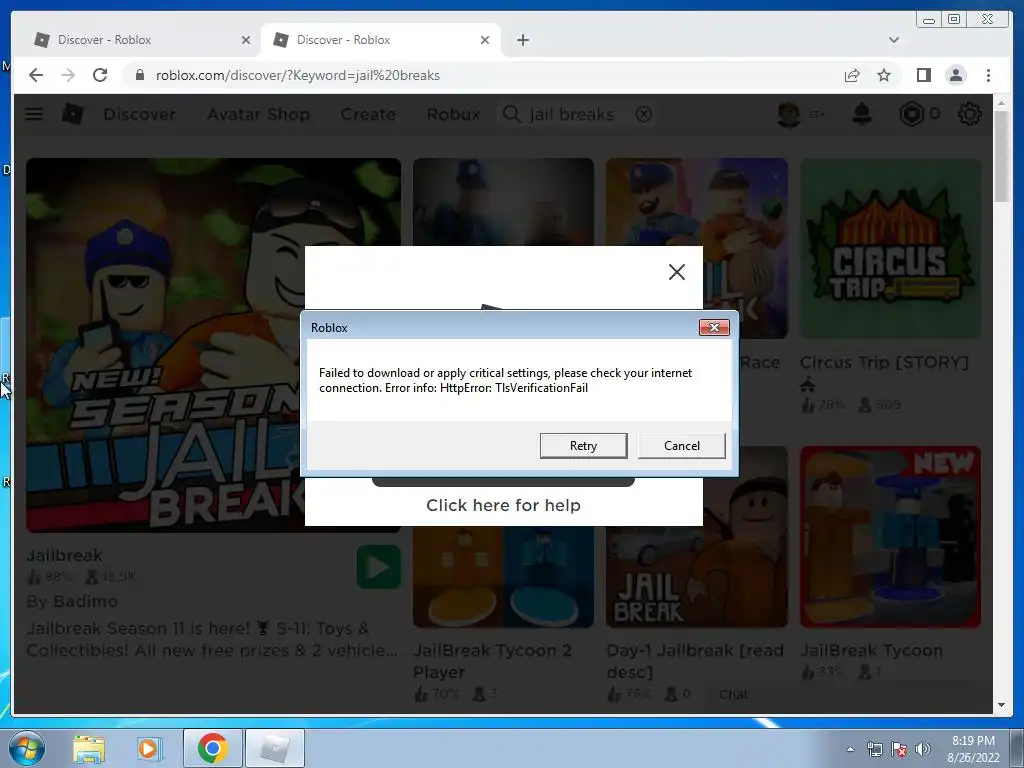Click the URL address bar

[483, 75]
